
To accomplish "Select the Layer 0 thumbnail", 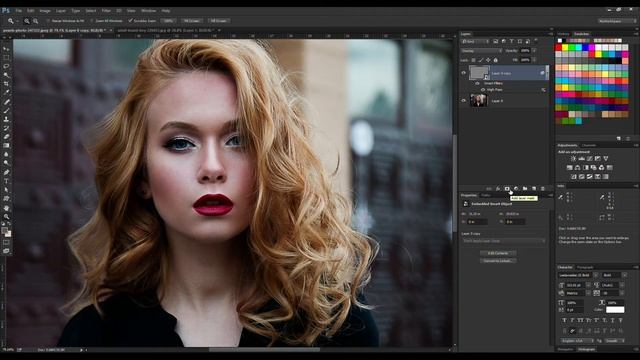I will (478, 100).
